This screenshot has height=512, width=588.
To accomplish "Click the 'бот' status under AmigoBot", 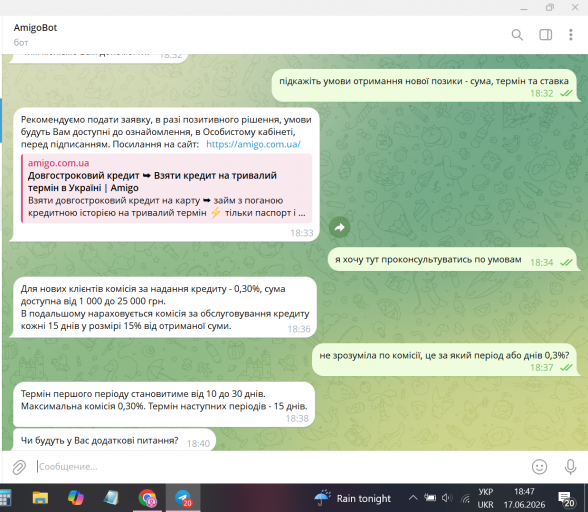I will [21, 42].
